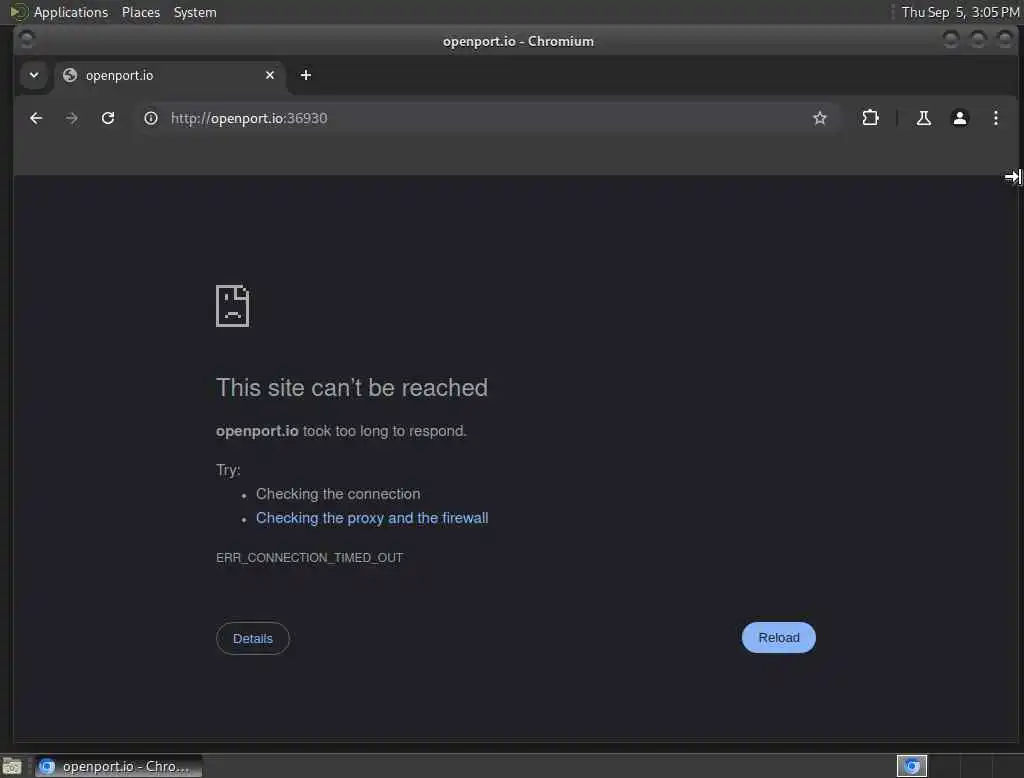The height and width of the screenshot is (778, 1024).
Task: Click the Details button
Action: coord(253,638)
